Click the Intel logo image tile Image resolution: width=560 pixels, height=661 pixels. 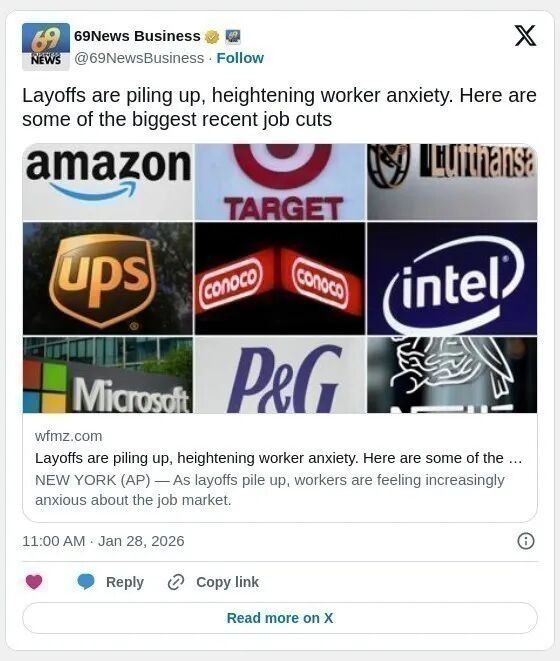pyautogui.click(x=452, y=279)
